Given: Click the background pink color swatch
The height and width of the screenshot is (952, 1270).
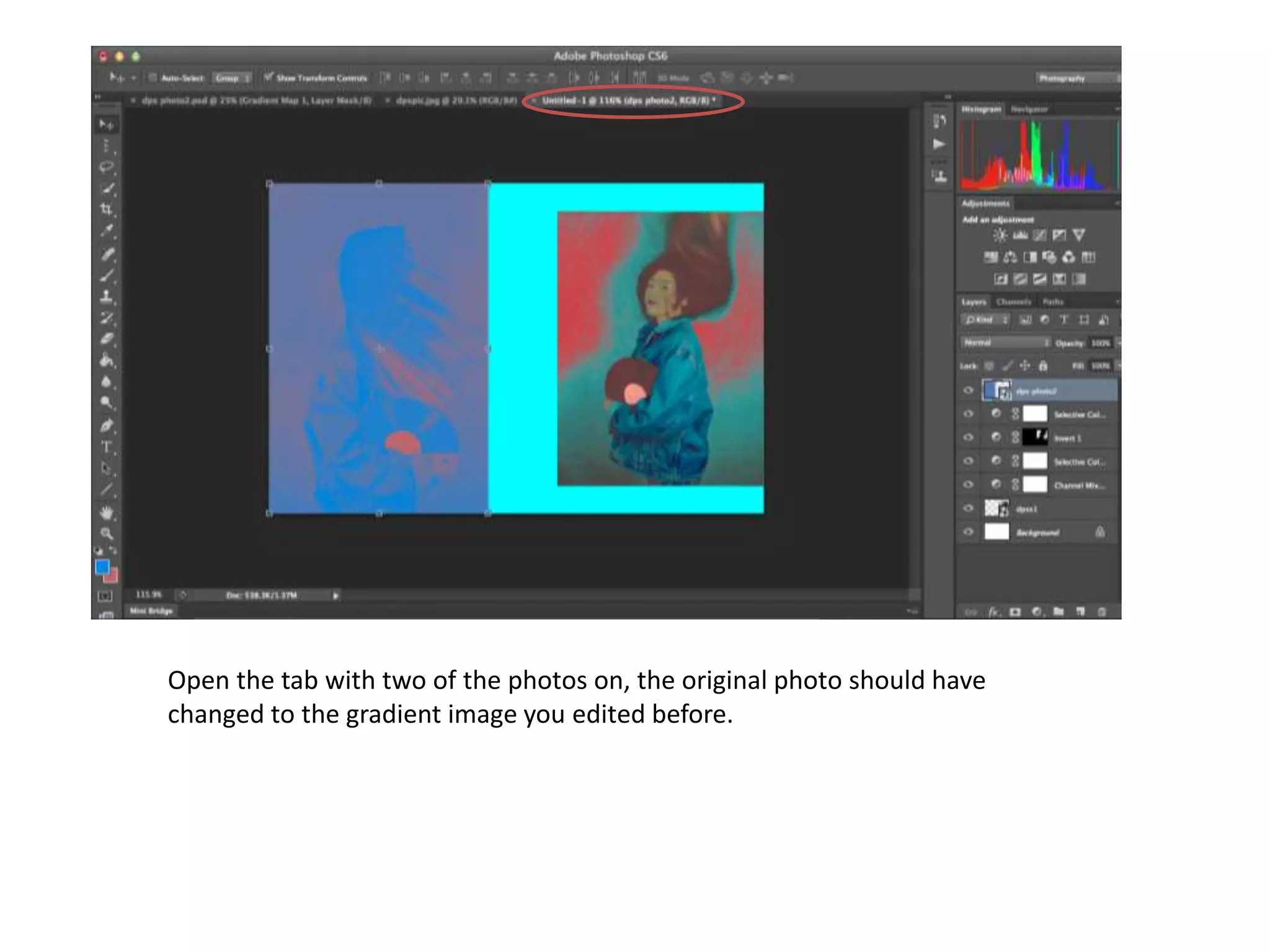Looking at the screenshot, I should [112, 576].
